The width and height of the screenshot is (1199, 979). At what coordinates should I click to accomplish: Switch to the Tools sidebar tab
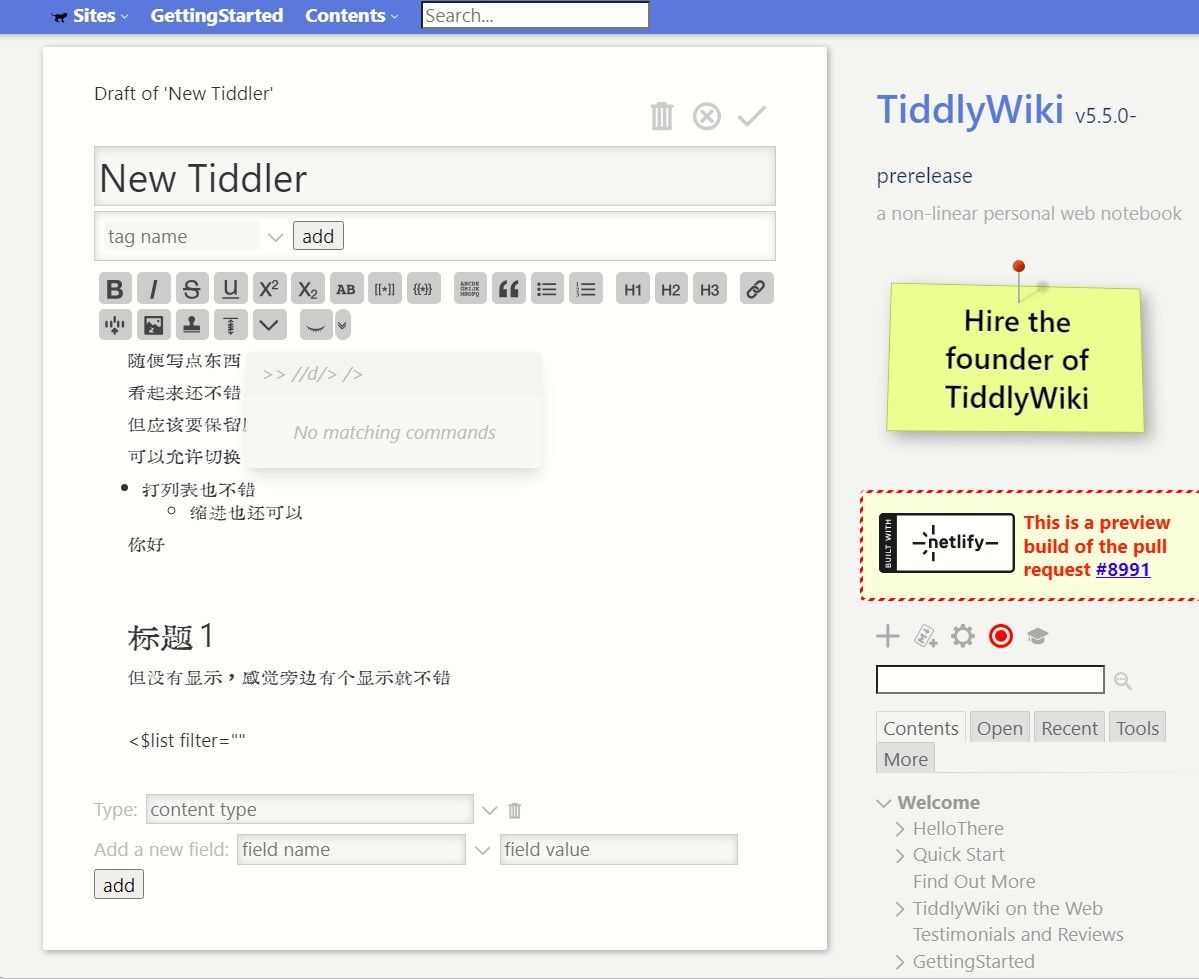tap(1137, 728)
